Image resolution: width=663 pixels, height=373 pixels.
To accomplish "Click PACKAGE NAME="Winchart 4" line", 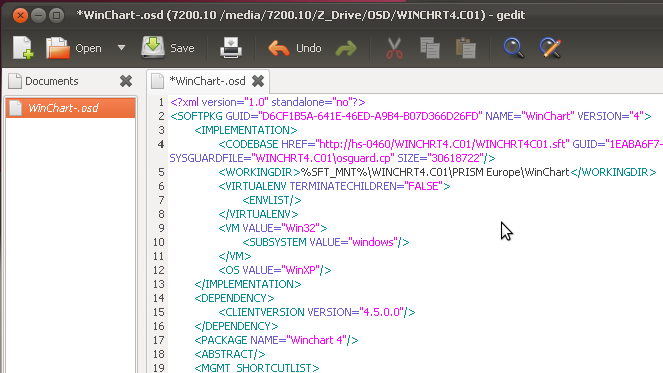I will coord(277,340).
